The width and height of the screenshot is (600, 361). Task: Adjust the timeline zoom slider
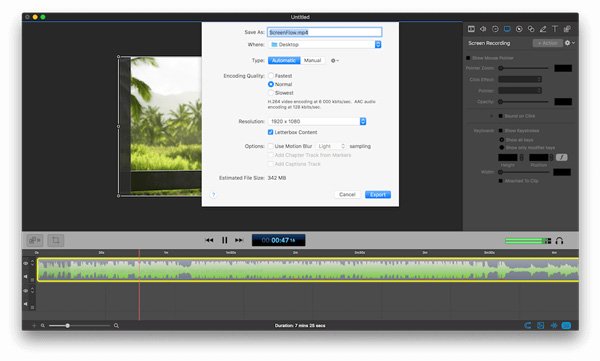pos(79,326)
